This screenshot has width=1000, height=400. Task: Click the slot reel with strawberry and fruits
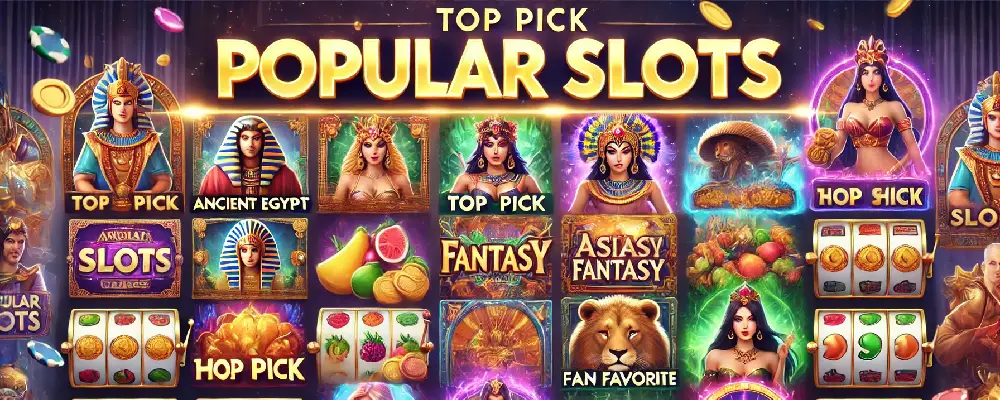click(374, 346)
